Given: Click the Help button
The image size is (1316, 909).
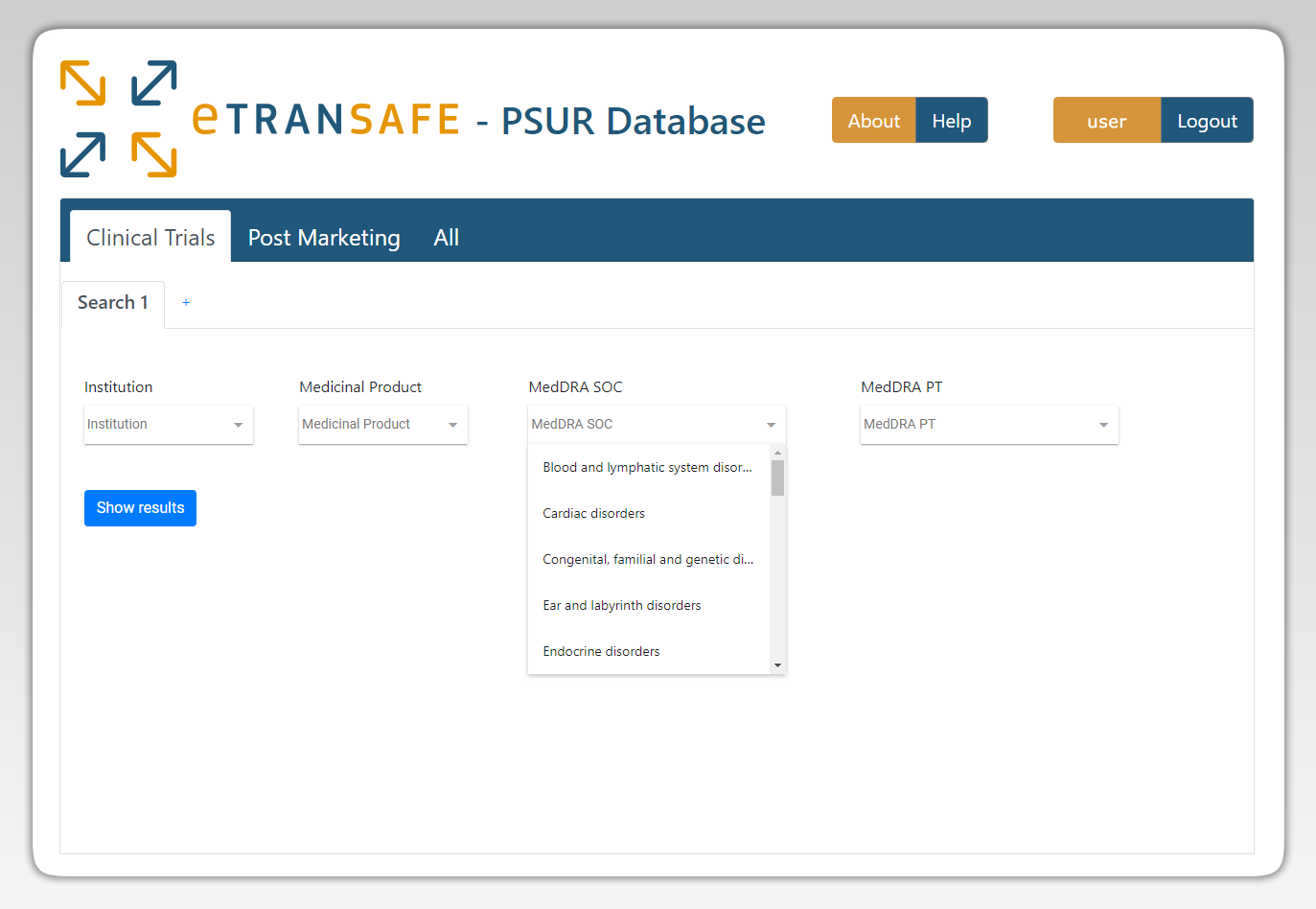Looking at the screenshot, I should (950, 120).
